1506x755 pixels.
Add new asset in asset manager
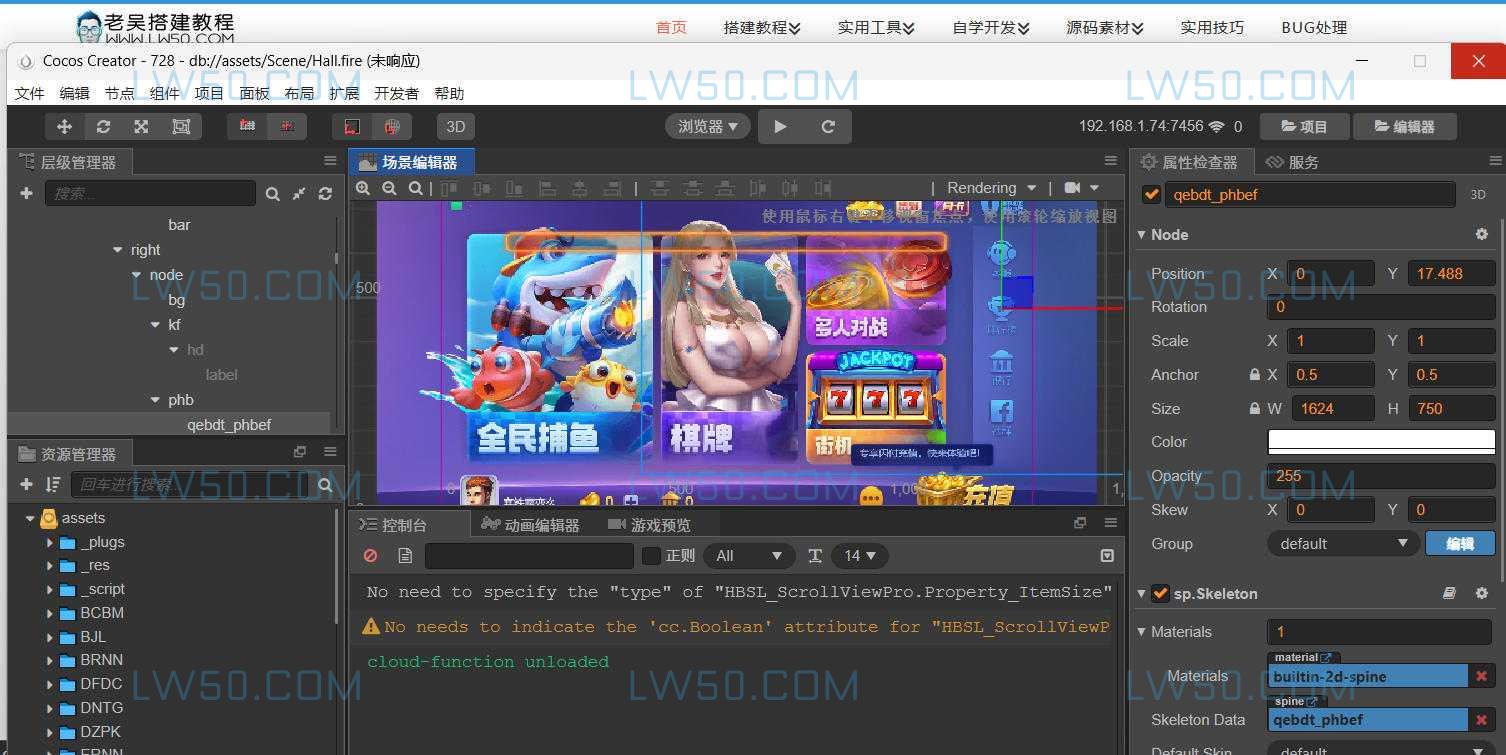[x=26, y=485]
